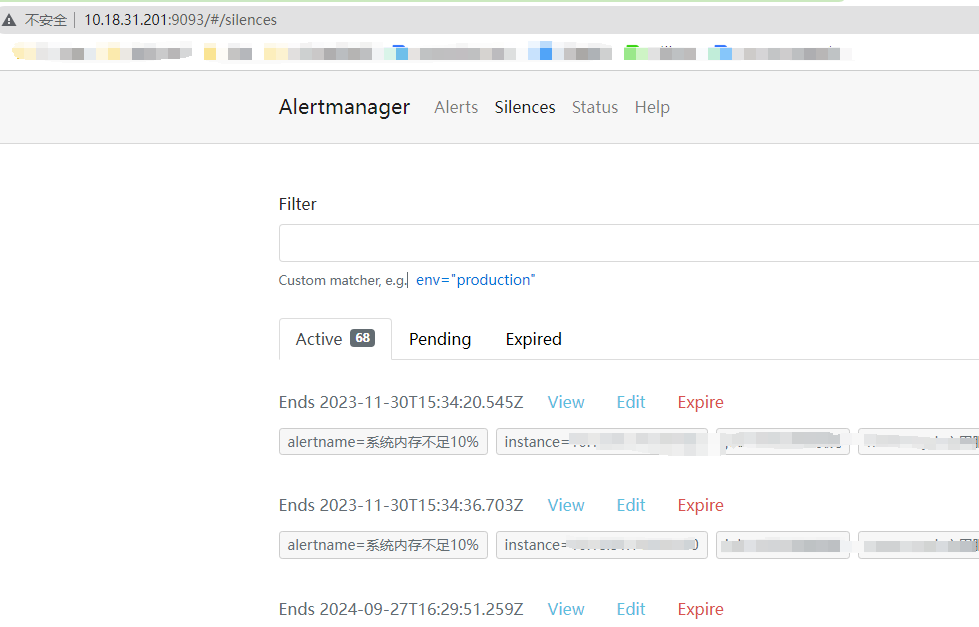Image resolution: width=979 pixels, height=627 pixels.
Task: Click the Filter label
Action: (297, 204)
